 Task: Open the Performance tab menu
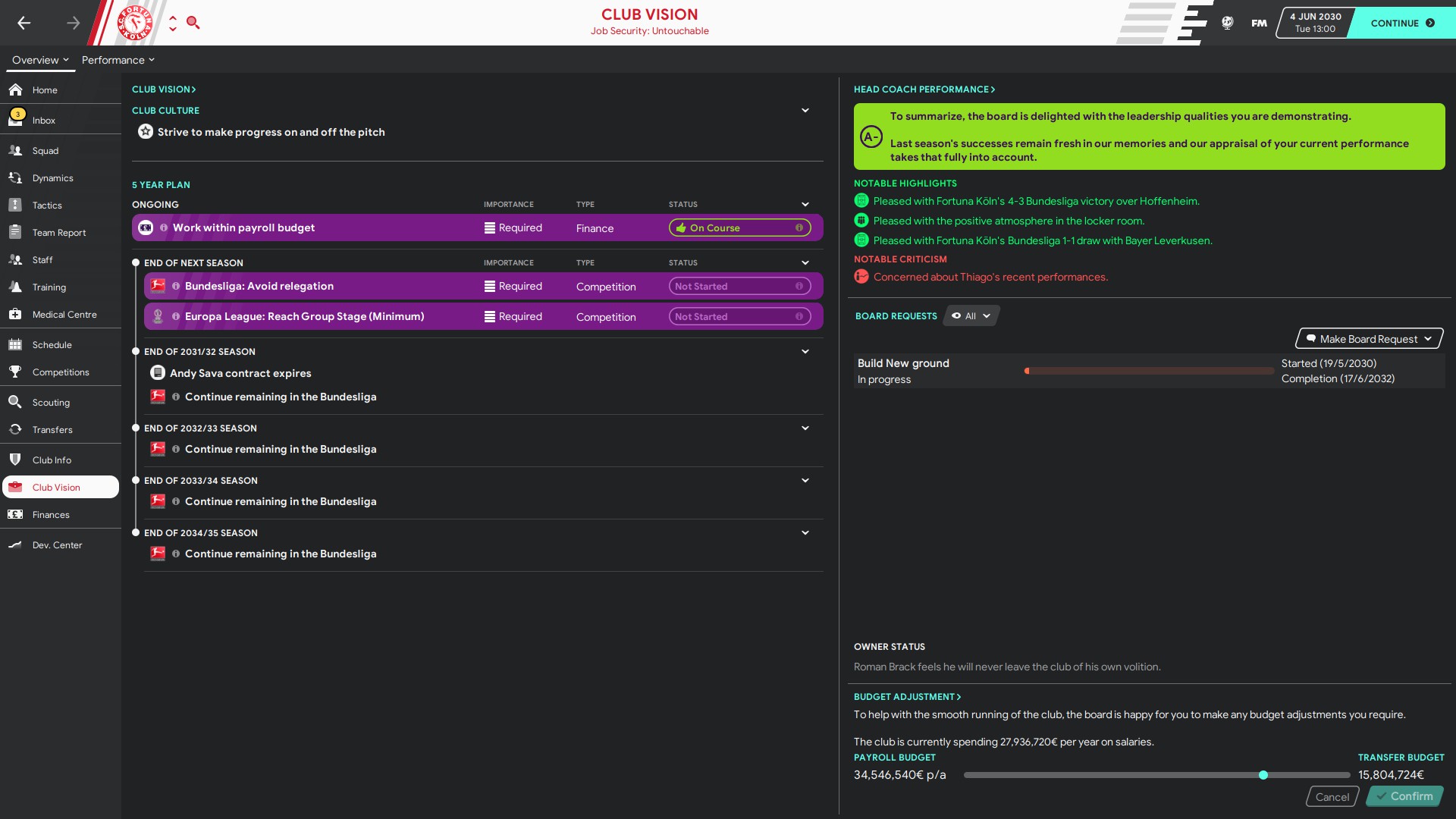point(118,60)
